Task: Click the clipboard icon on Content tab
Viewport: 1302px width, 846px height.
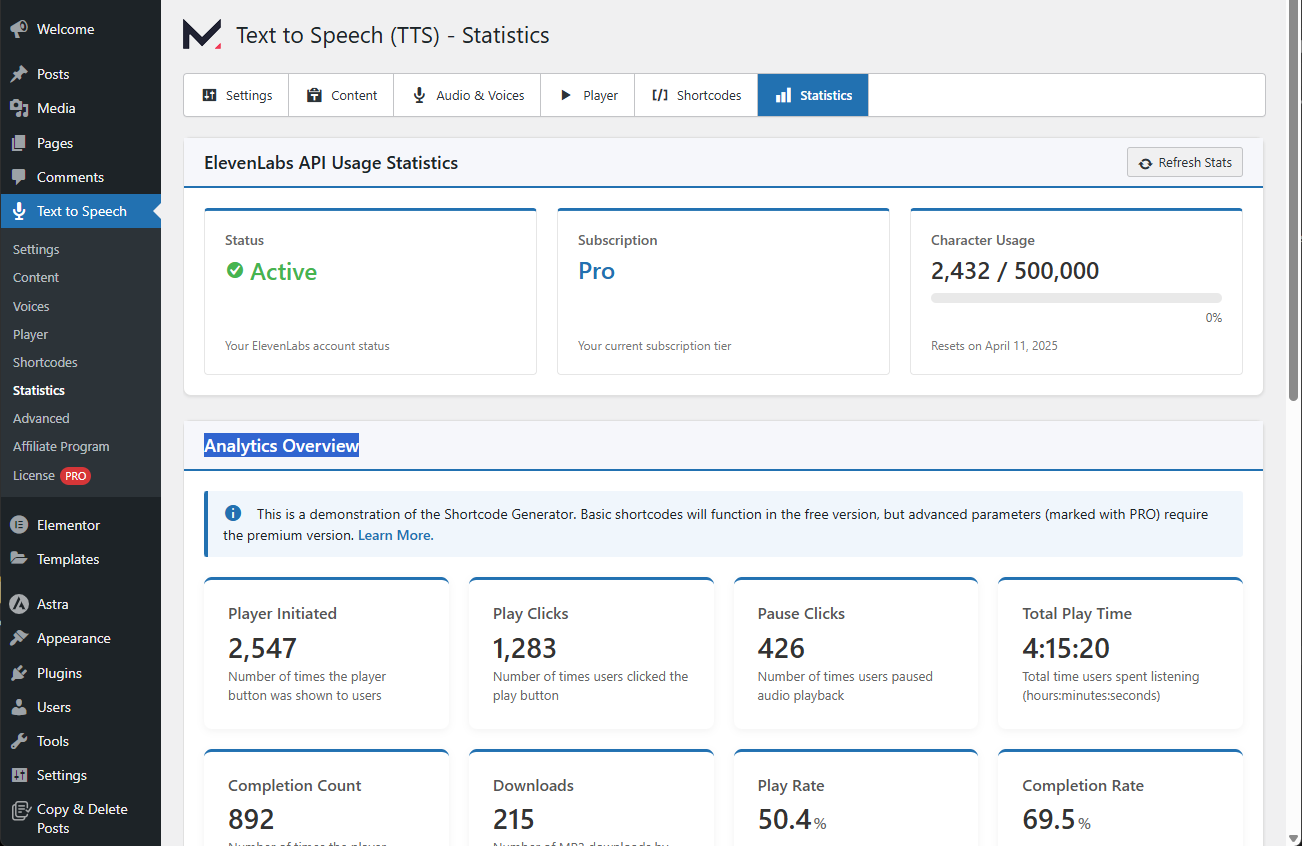Action: [315, 95]
